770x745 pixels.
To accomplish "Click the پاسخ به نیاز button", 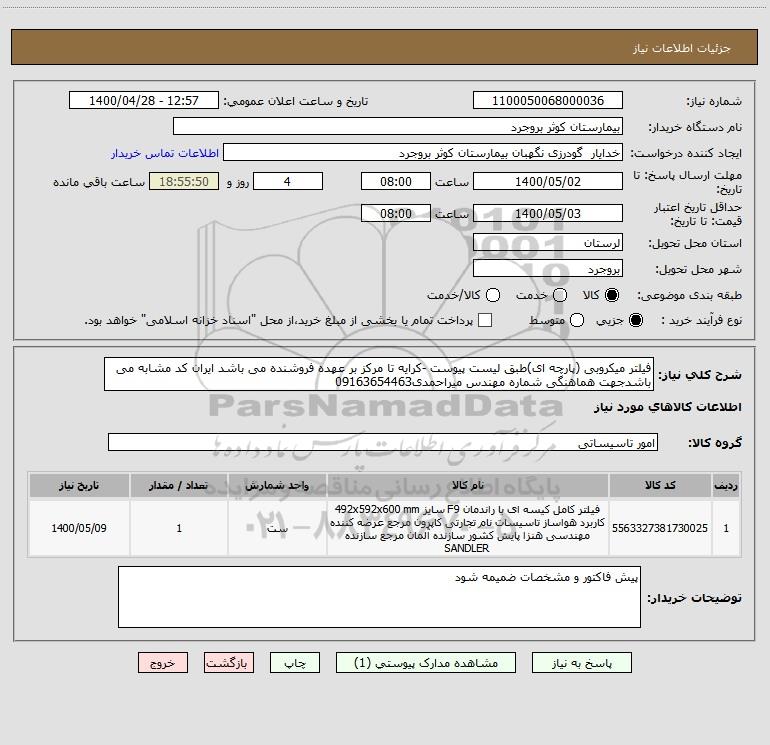I will (582, 663).
